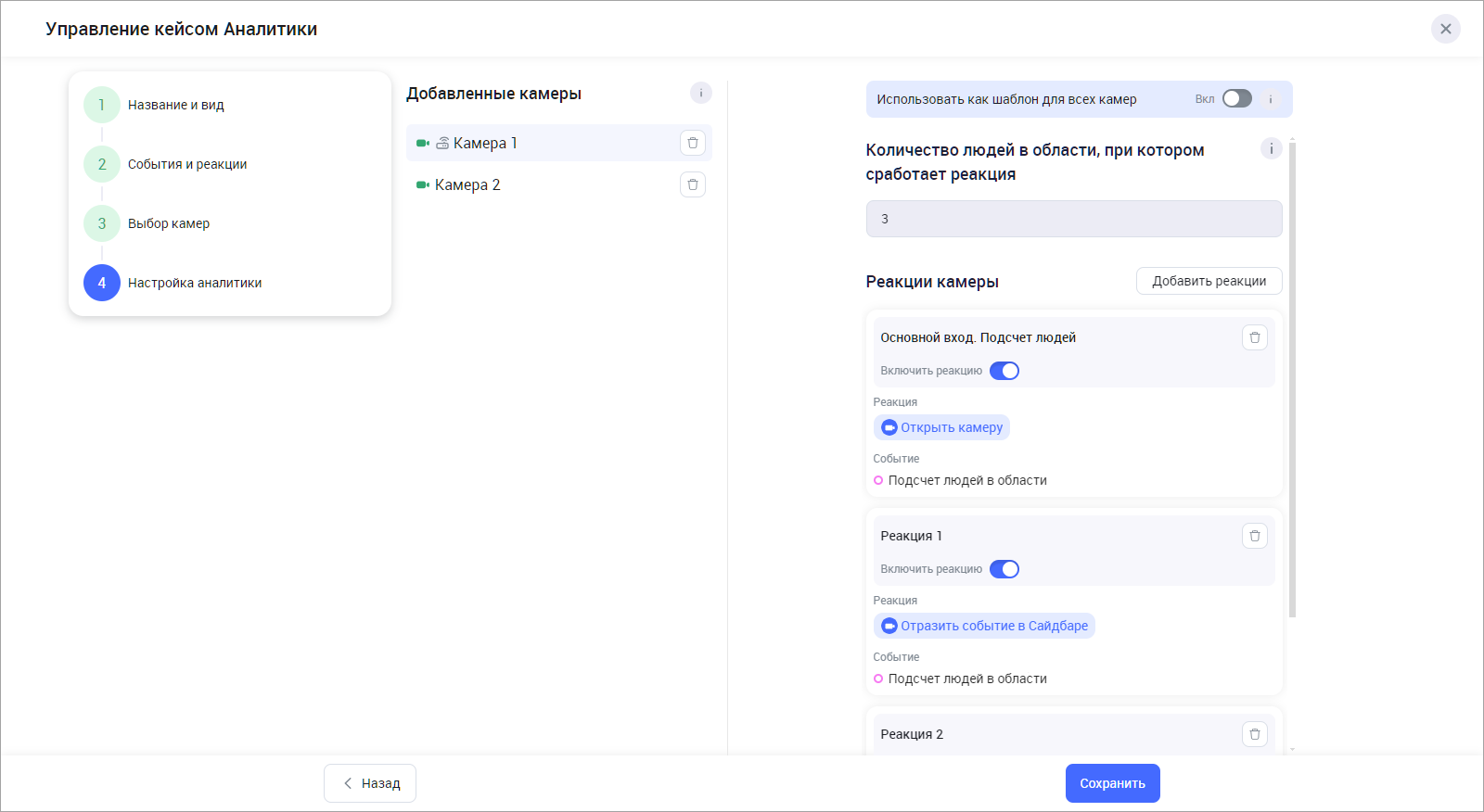Enable the template for all cameras toggle
The image size is (1484, 812).
pos(1236,99)
